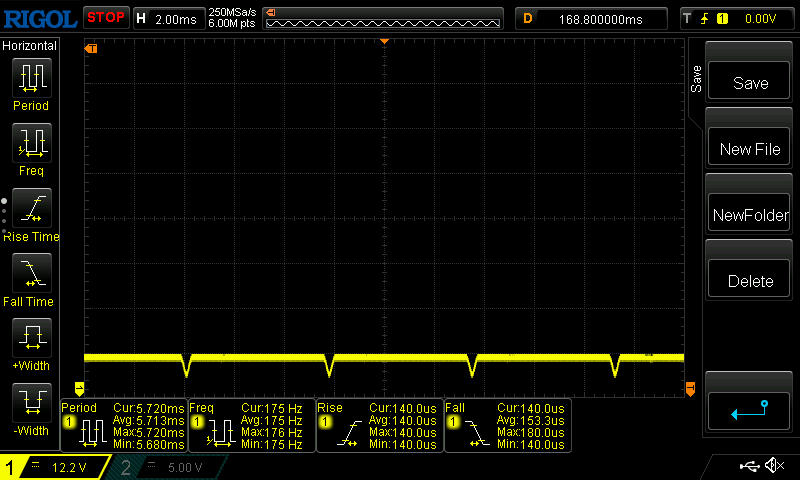
Task: Click the 250MSa/s sample rate readout
Action: tap(232, 12)
